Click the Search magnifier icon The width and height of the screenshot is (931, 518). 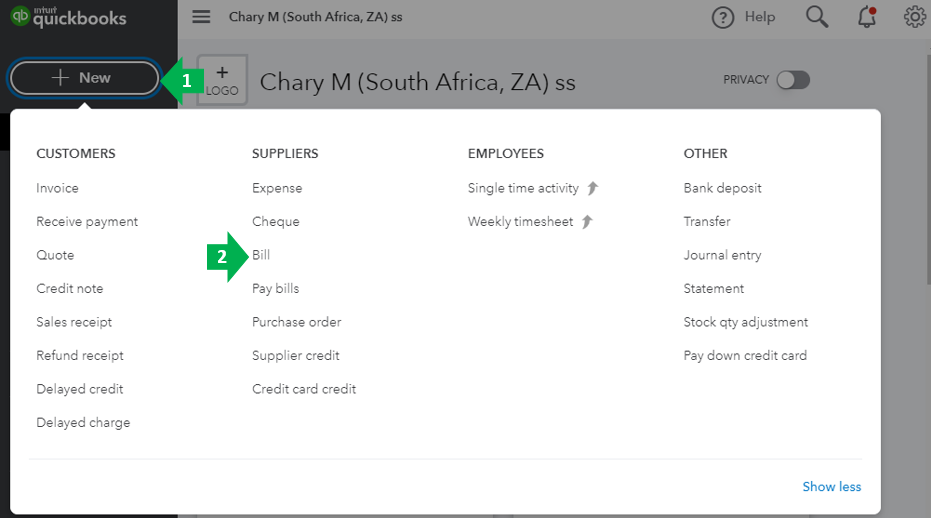pos(817,17)
